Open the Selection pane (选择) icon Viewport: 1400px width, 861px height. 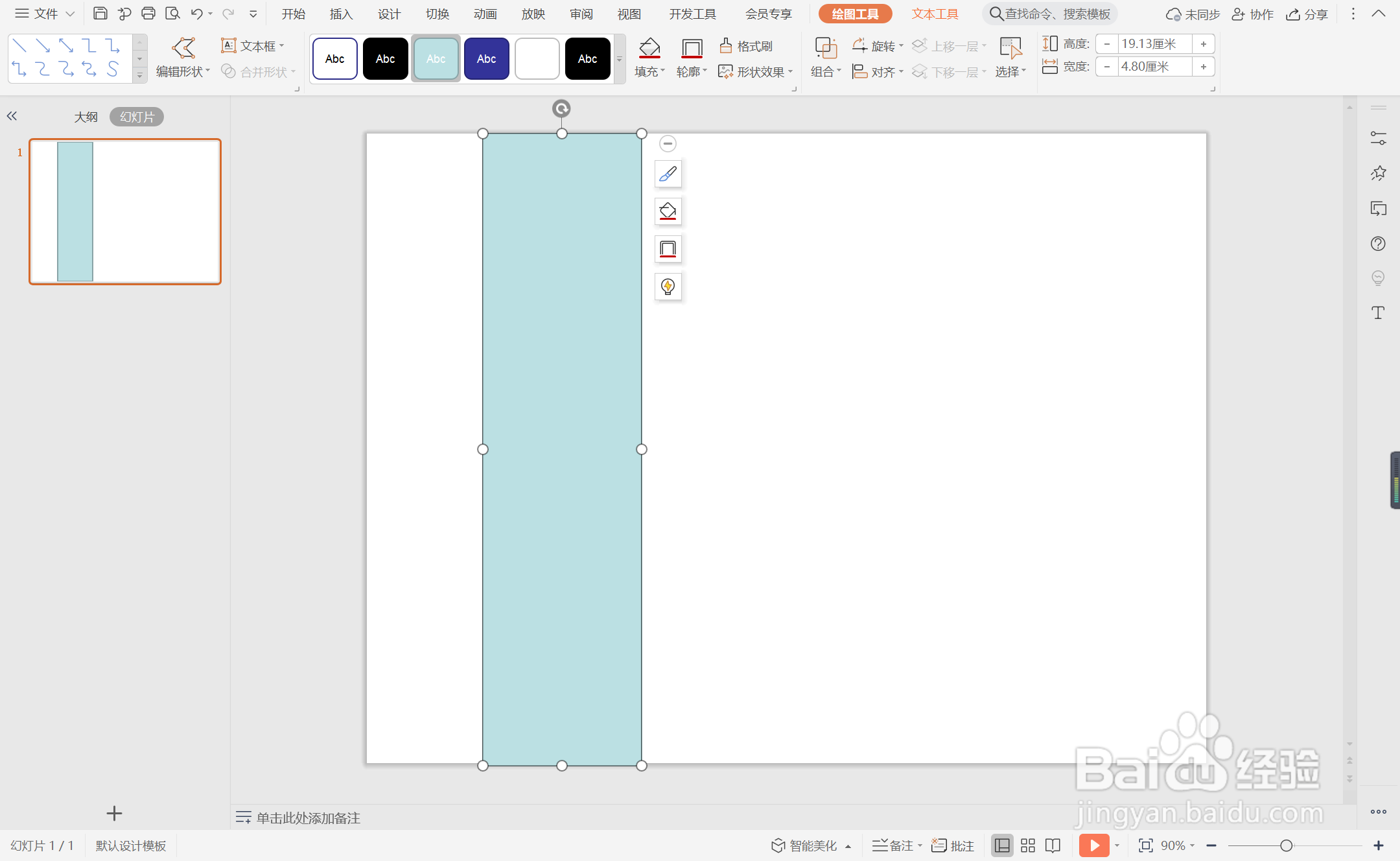click(1010, 49)
